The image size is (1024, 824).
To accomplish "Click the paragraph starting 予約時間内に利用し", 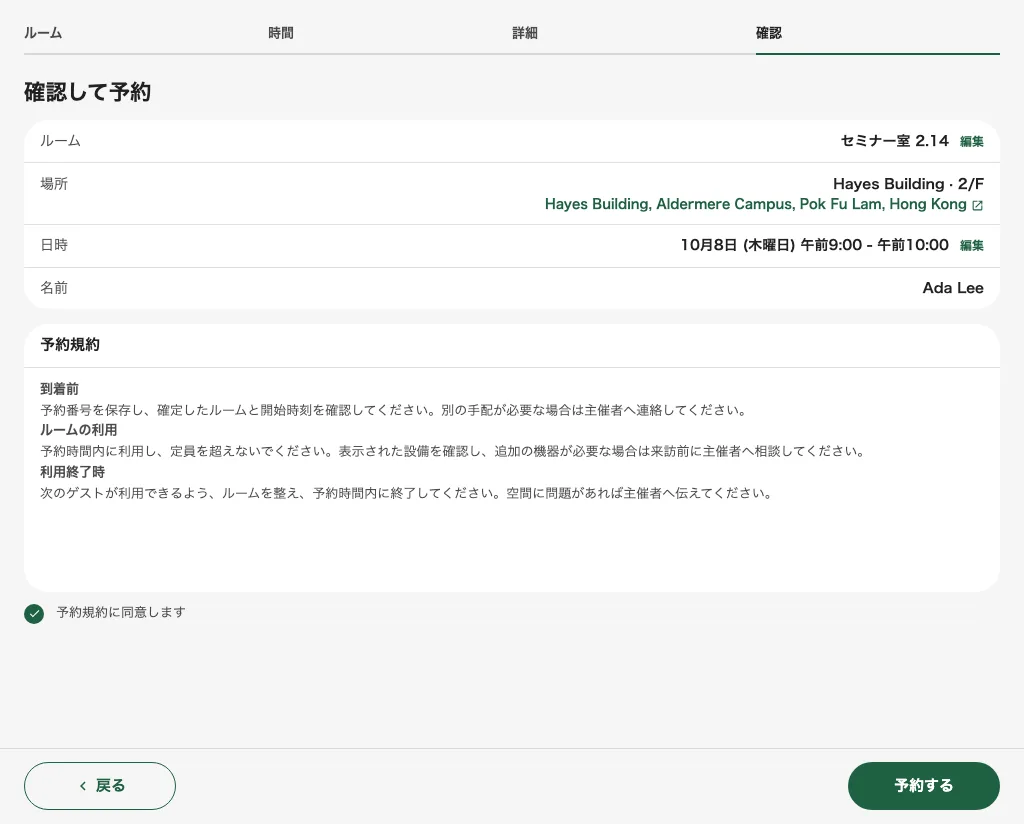I will [453, 451].
